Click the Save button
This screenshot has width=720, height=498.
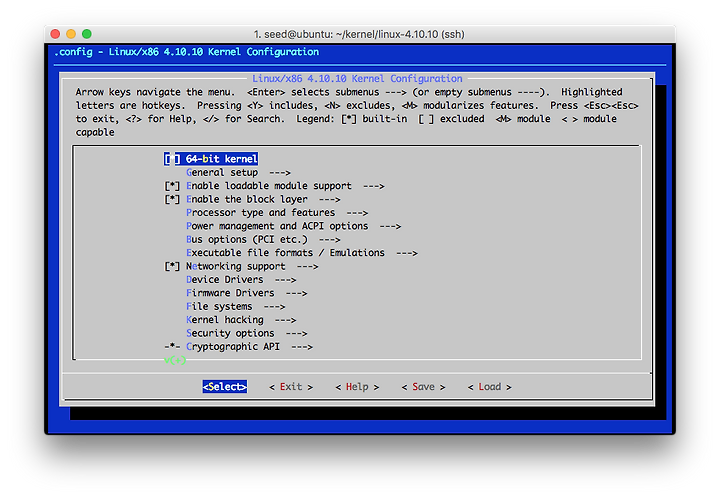[423, 387]
